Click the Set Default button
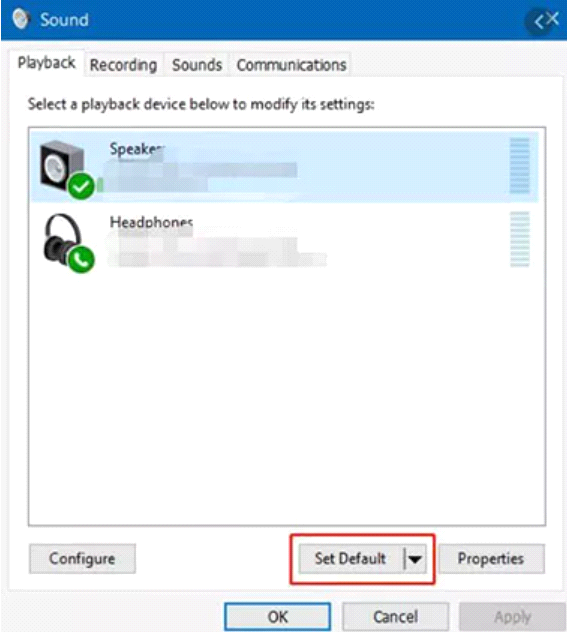 click(x=350, y=559)
